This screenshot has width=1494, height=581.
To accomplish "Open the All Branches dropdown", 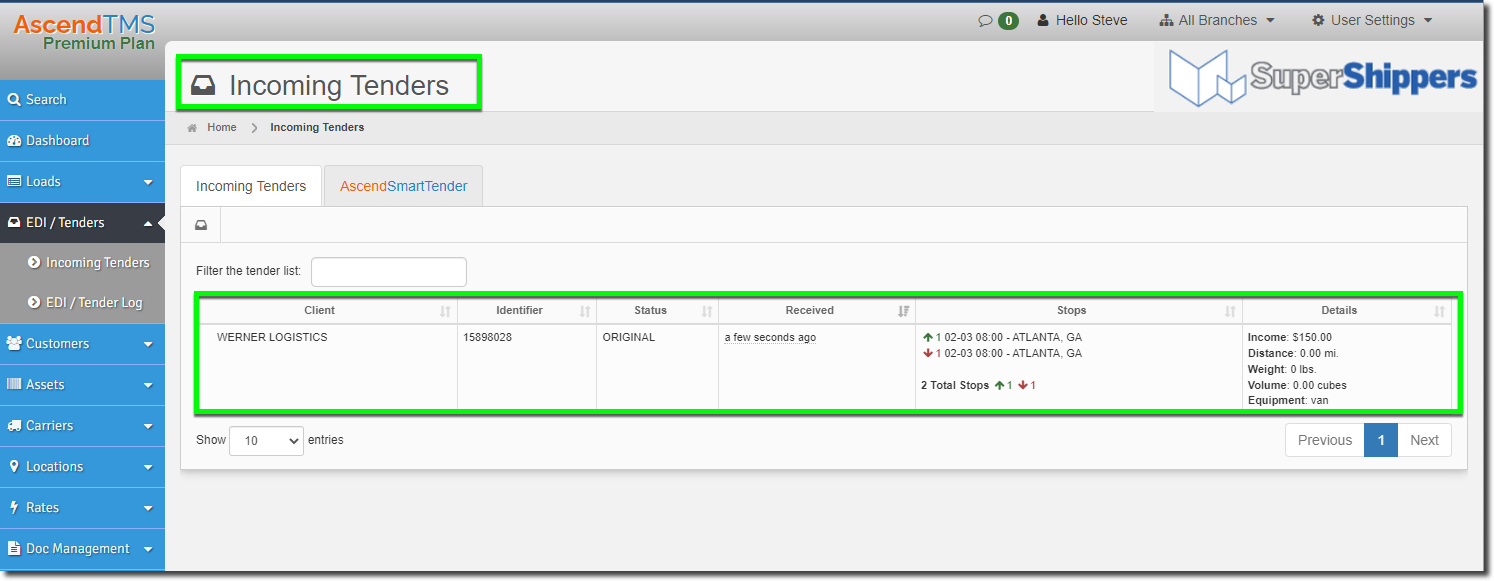I will click(1217, 20).
